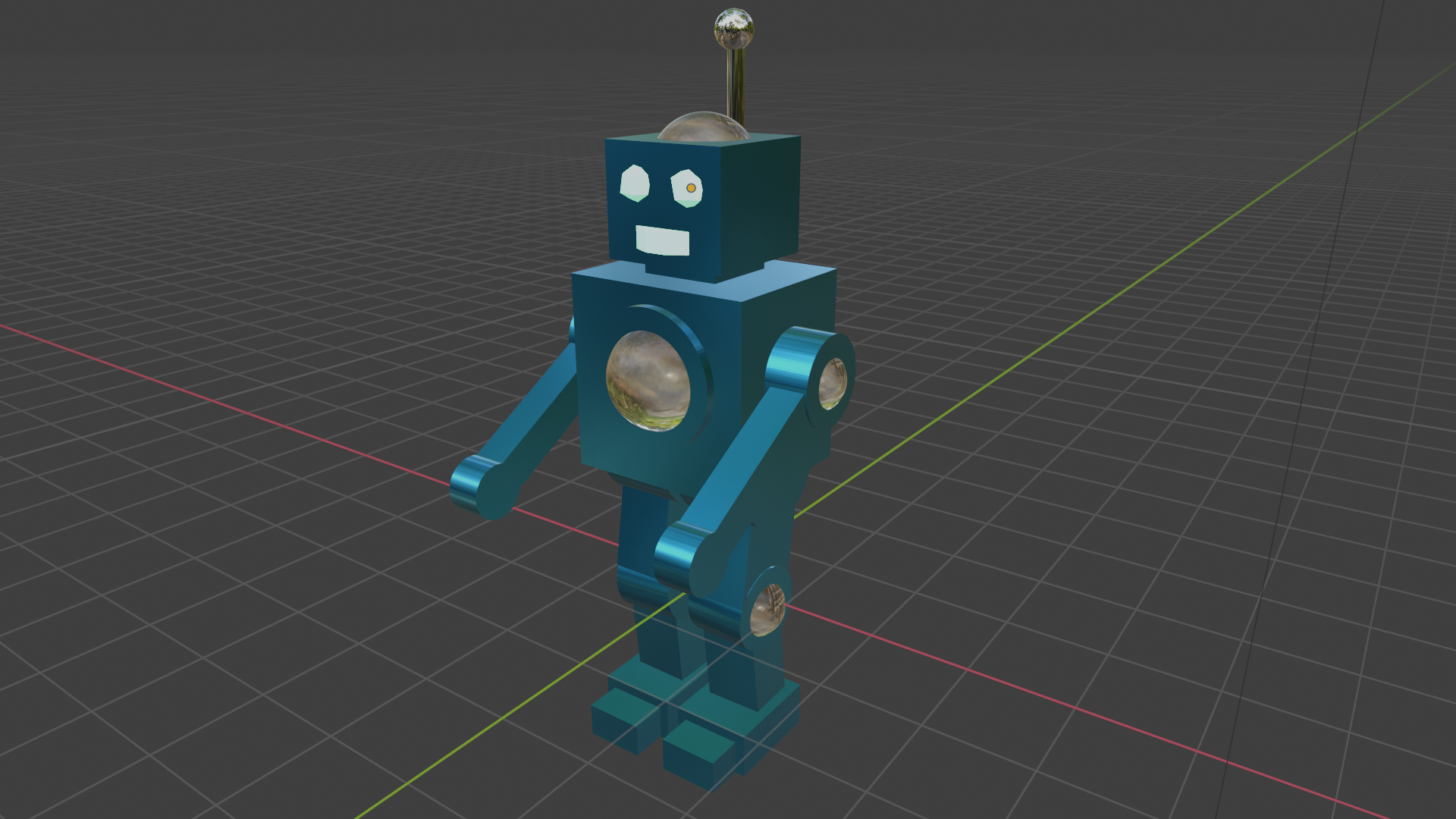
Task: Select the glass dome on shoulder joint
Action: [832, 383]
